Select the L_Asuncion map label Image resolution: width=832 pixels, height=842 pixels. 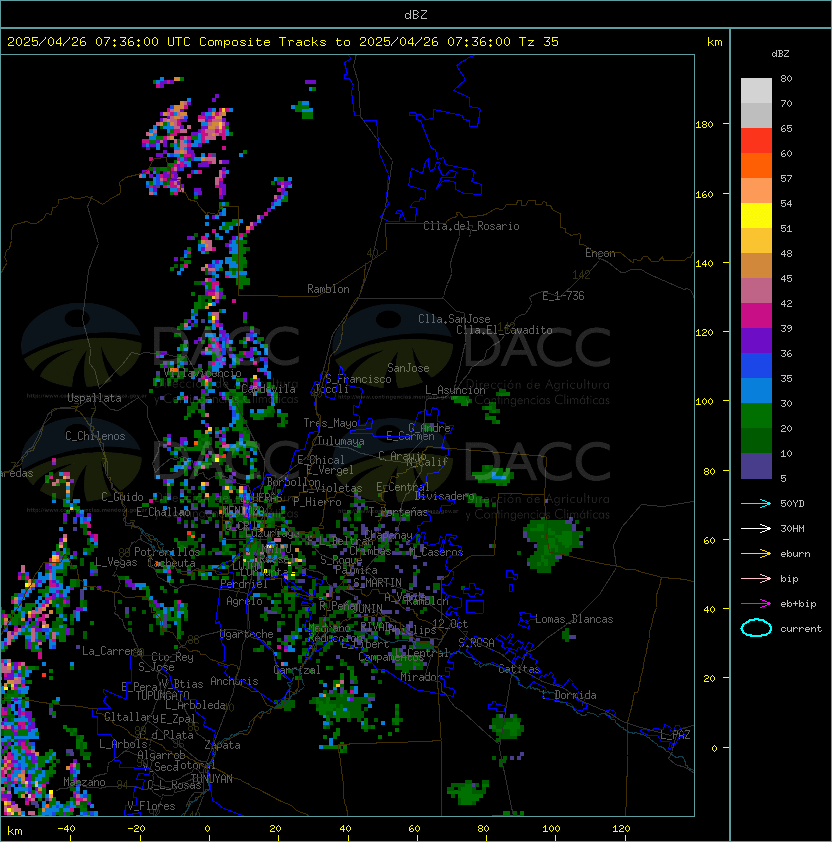(455, 390)
